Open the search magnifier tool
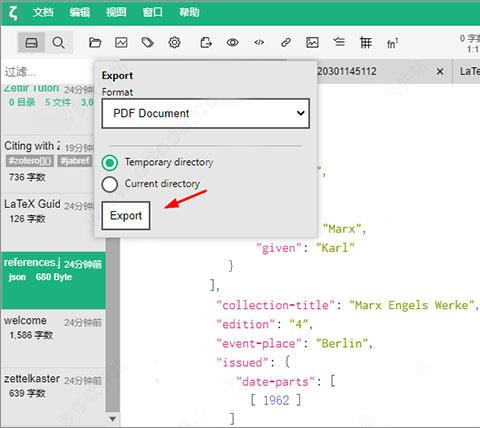480x428 pixels. pyautogui.click(x=58, y=43)
